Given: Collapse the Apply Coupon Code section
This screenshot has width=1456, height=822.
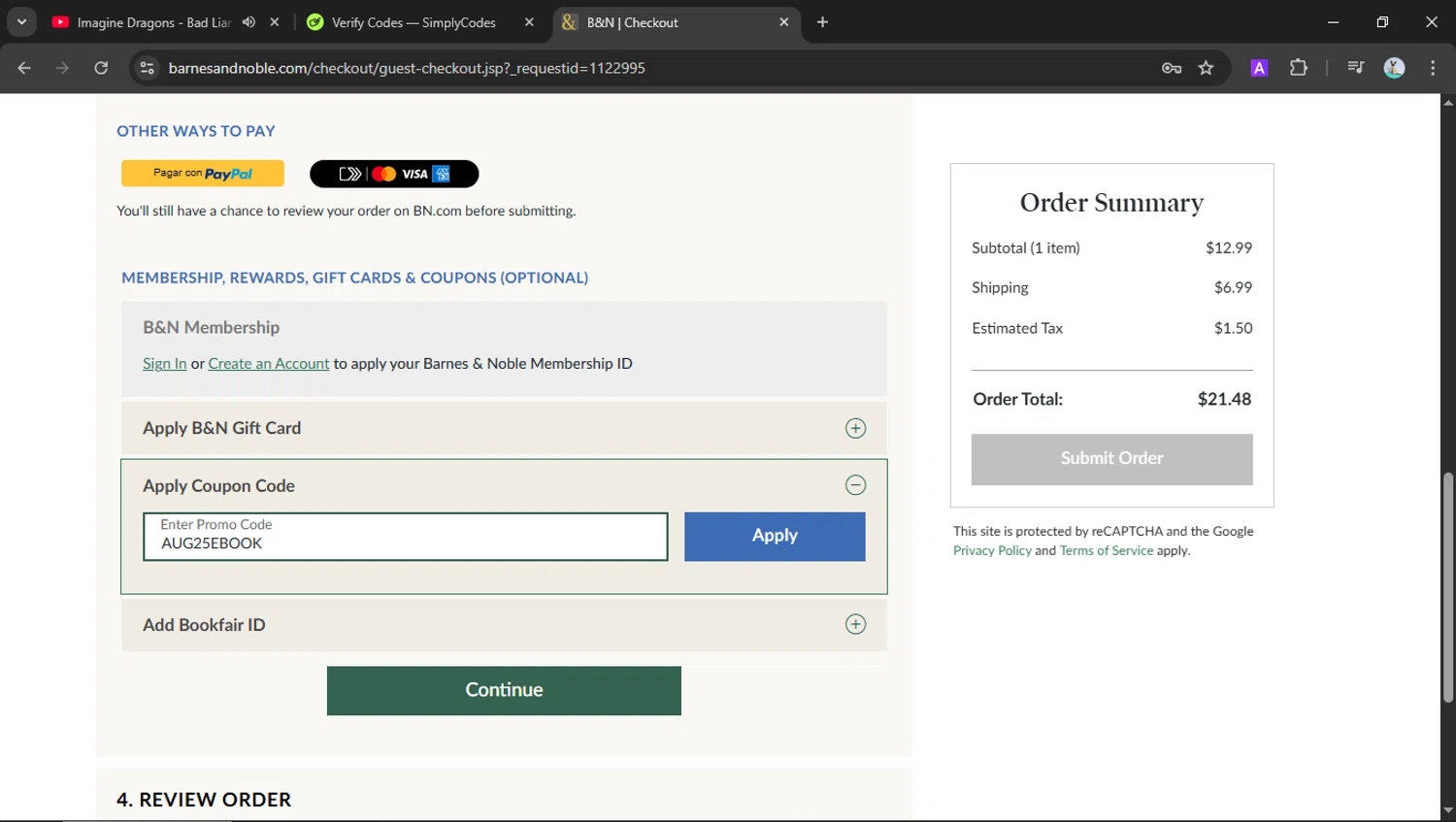Looking at the screenshot, I should tap(855, 484).
